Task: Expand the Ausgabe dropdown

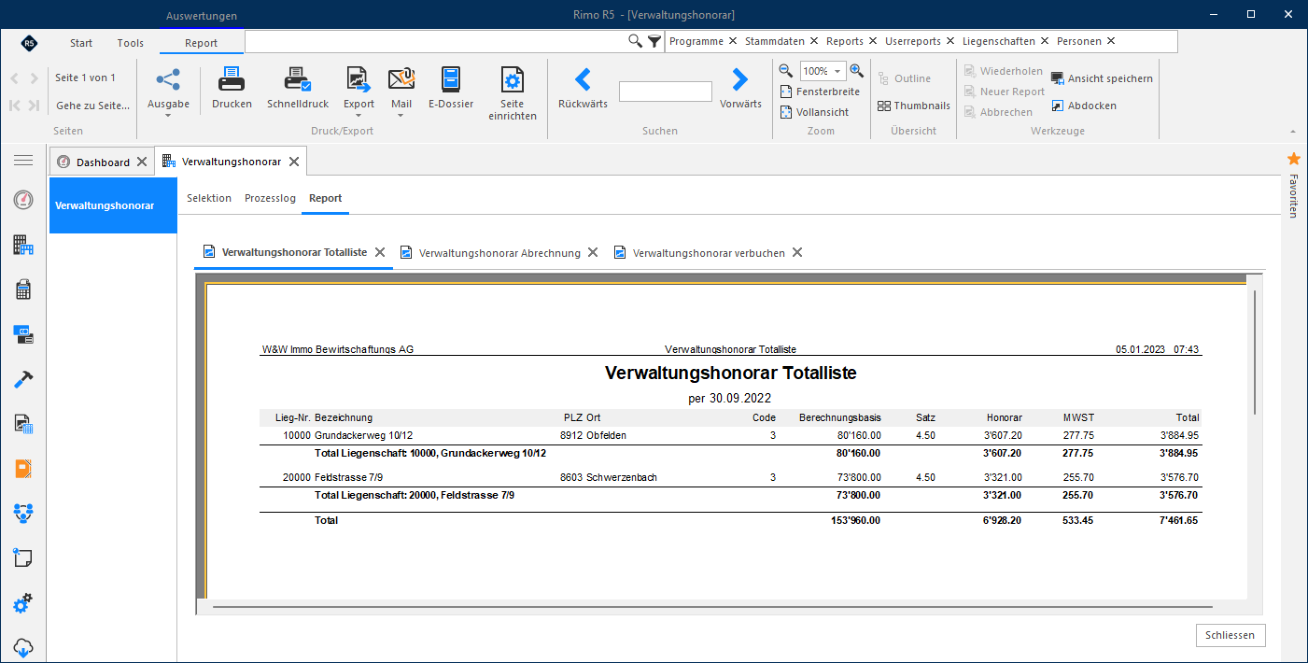Action: click(168, 115)
